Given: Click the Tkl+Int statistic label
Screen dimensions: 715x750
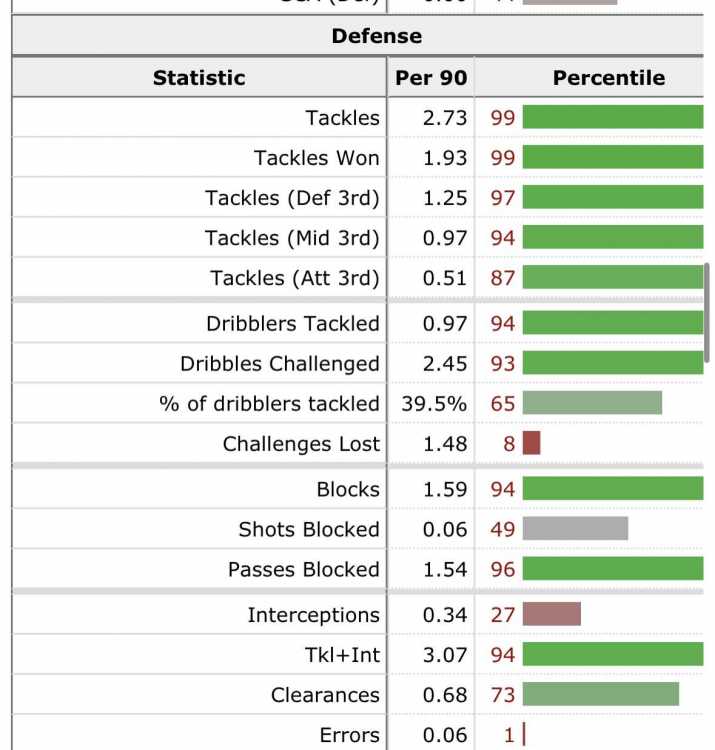Looking at the screenshot, I should pos(342,654).
